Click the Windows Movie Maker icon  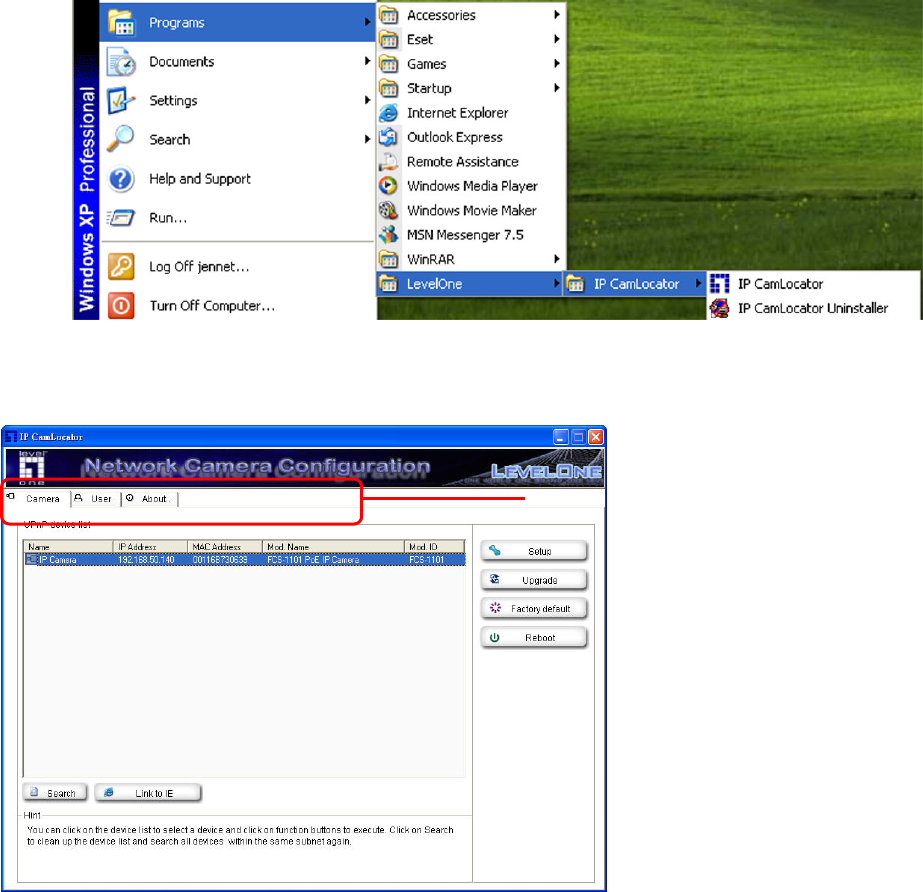389,210
